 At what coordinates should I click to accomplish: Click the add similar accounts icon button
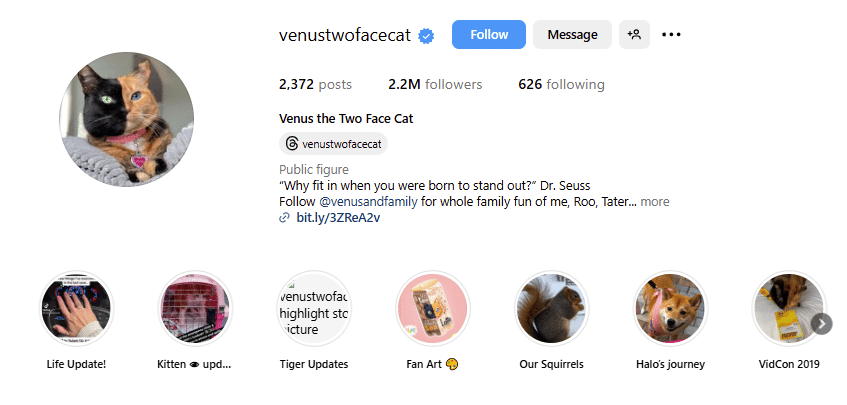[x=634, y=35]
